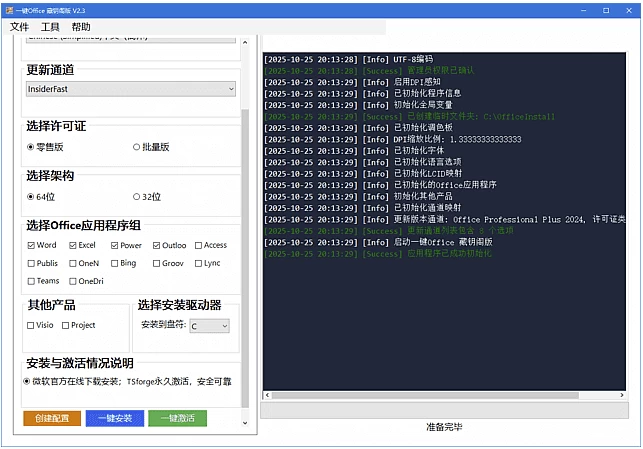Screen dimensions: 643x449
Task: Click the green 一键激活 button
Action: (x=178, y=418)
